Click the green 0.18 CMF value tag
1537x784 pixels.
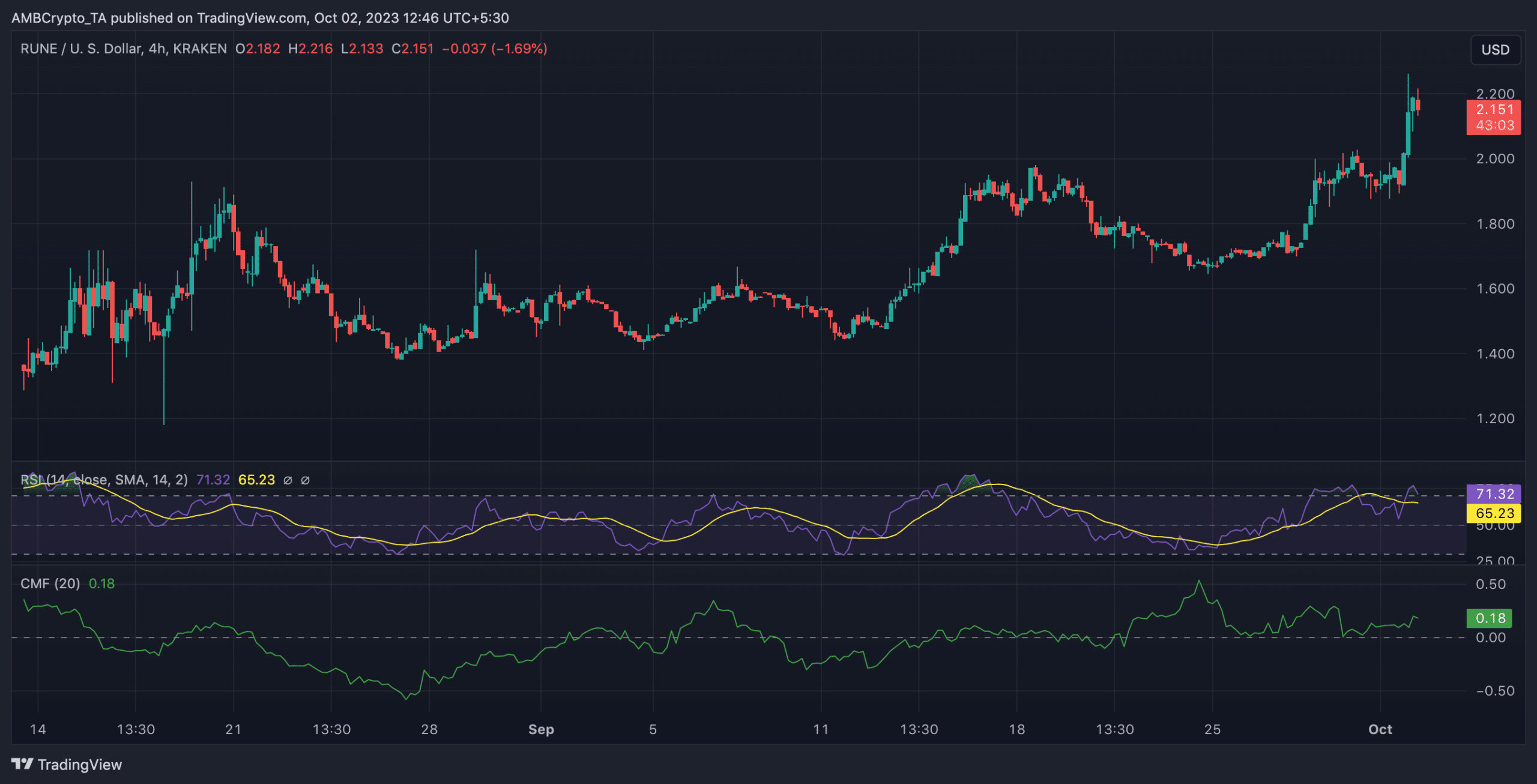pos(1490,618)
